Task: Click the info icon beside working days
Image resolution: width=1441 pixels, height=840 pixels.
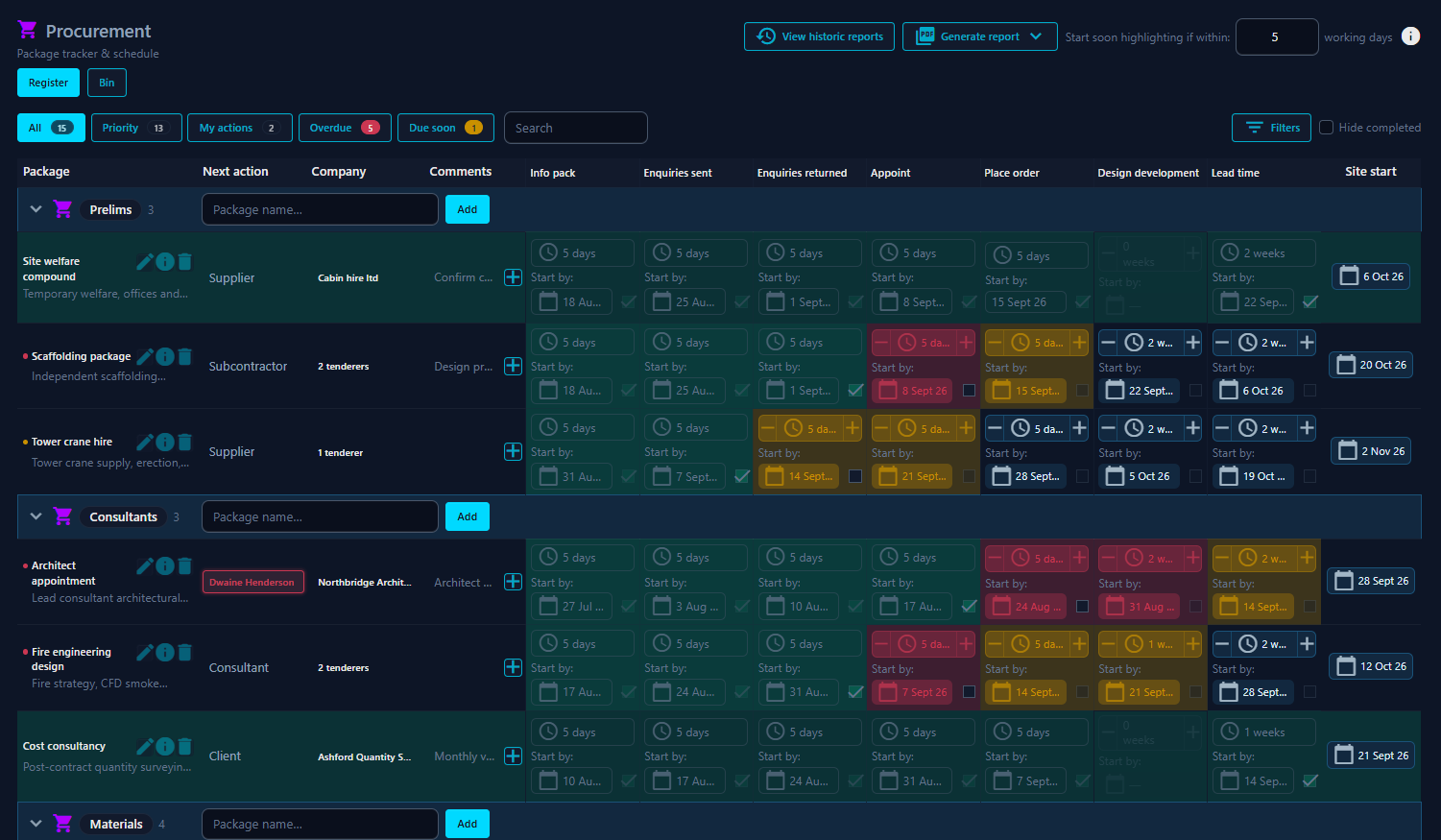Action: point(1410,36)
